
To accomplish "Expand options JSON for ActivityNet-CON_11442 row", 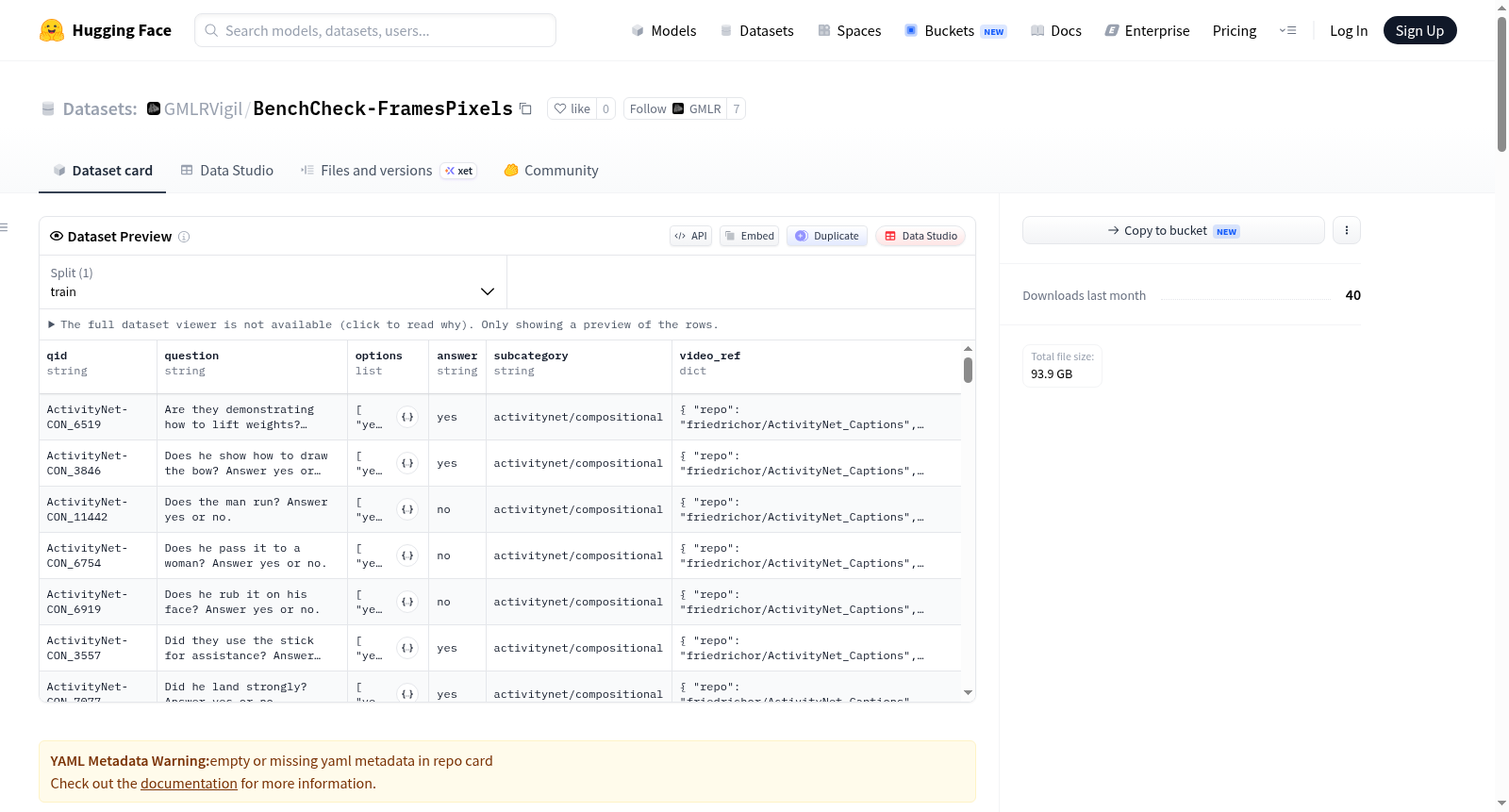I will coord(407,509).
